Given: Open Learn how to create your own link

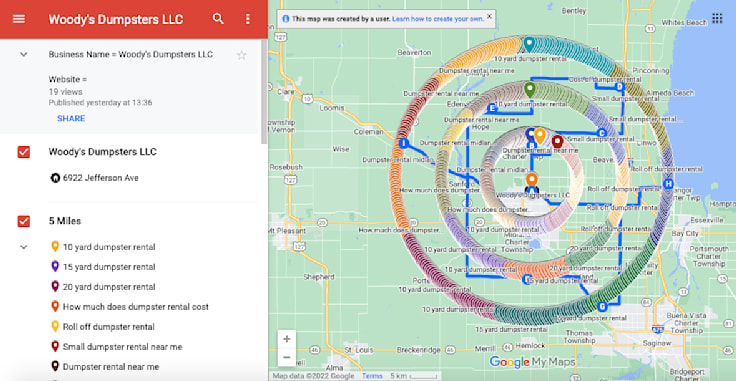Looking at the screenshot, I should (437, 19).
